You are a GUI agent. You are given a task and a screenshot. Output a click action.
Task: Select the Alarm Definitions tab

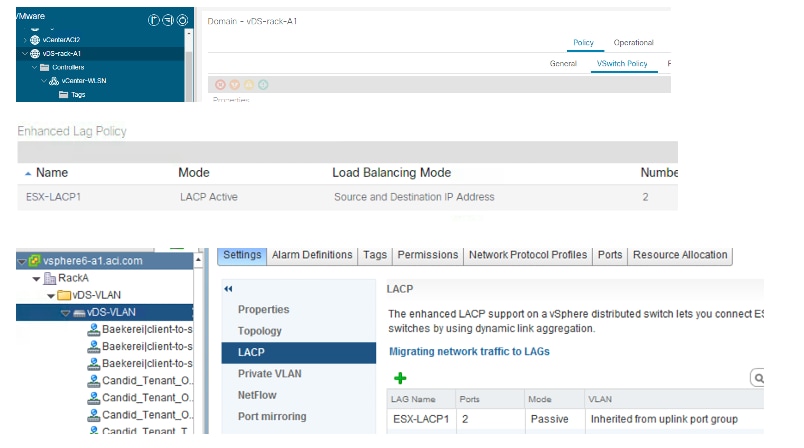click(312, 255)
